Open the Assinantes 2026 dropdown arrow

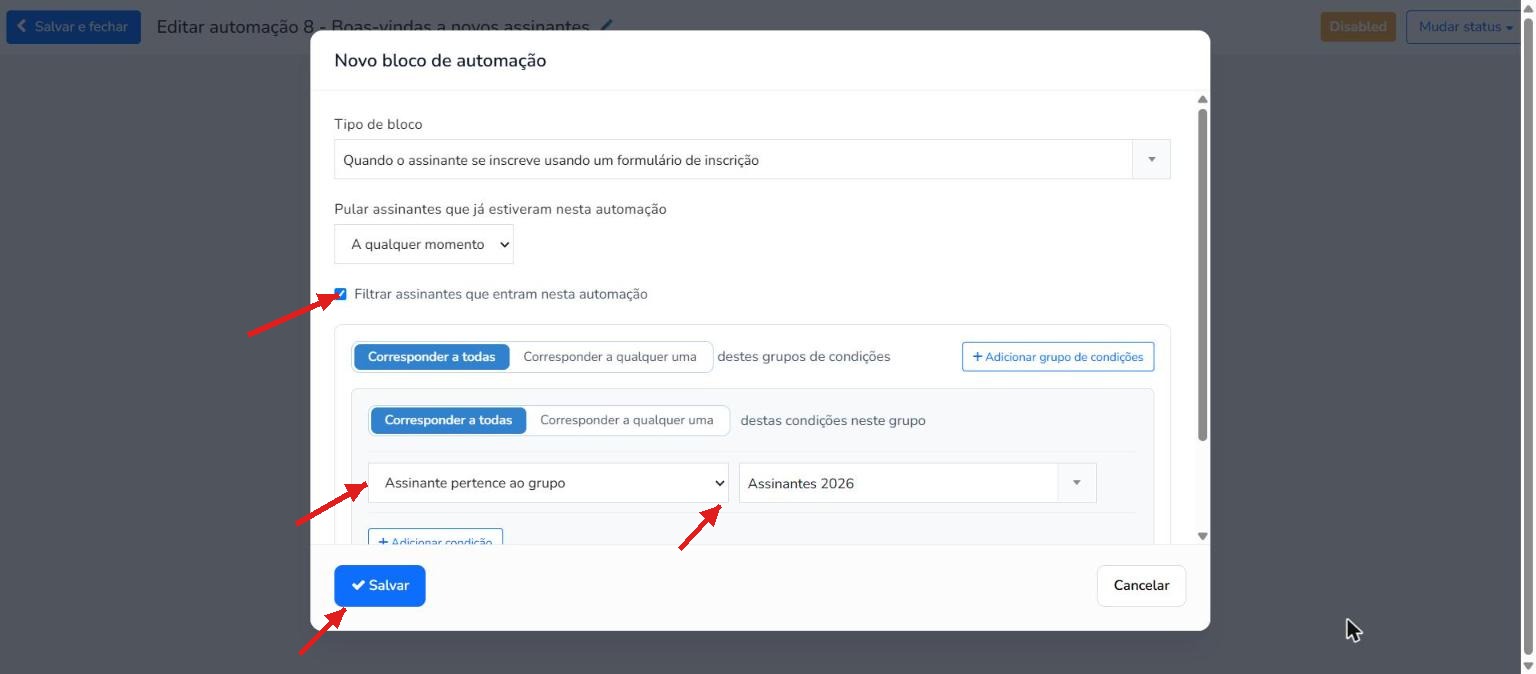[1077, 483]
